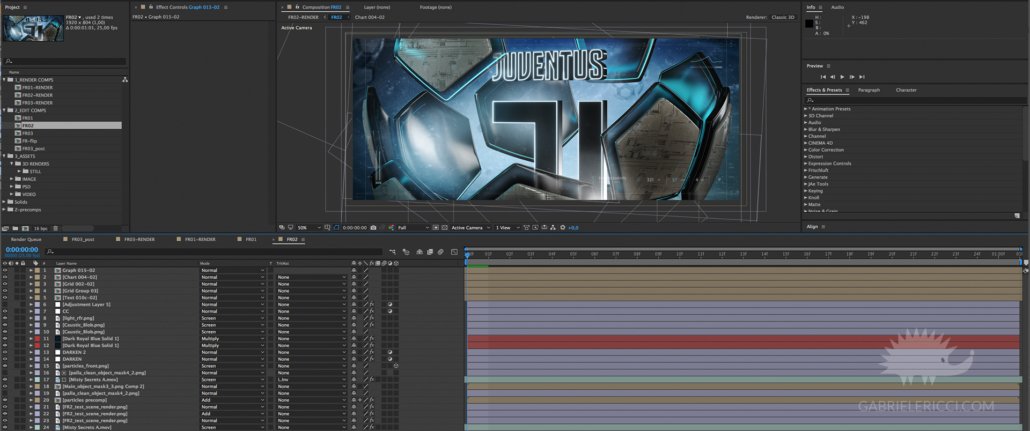Enable frame blending for the composition
The image size is (1030, 431).
coord(430,252)
